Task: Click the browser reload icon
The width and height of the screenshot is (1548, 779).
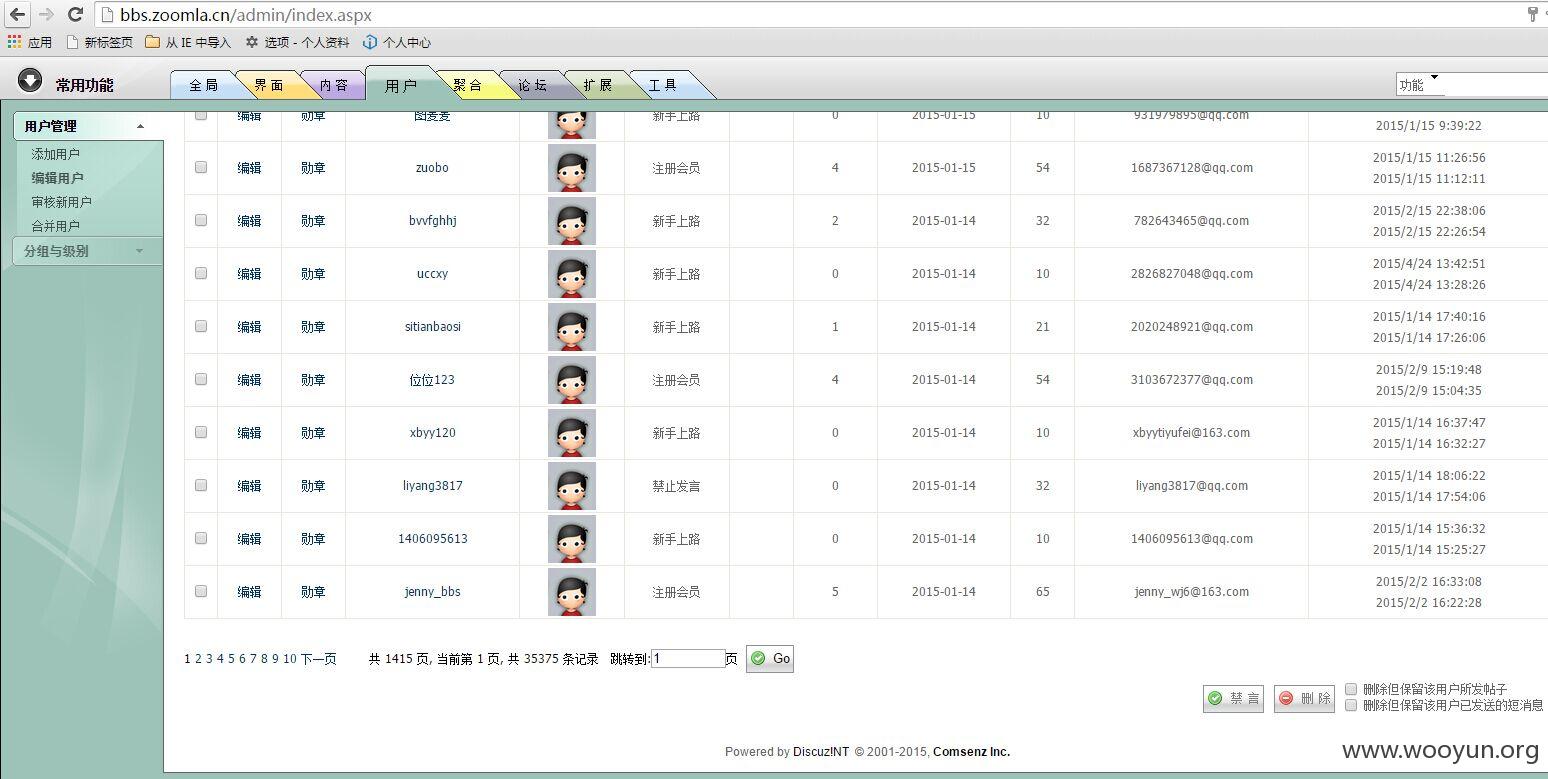Action: point(75,15)
